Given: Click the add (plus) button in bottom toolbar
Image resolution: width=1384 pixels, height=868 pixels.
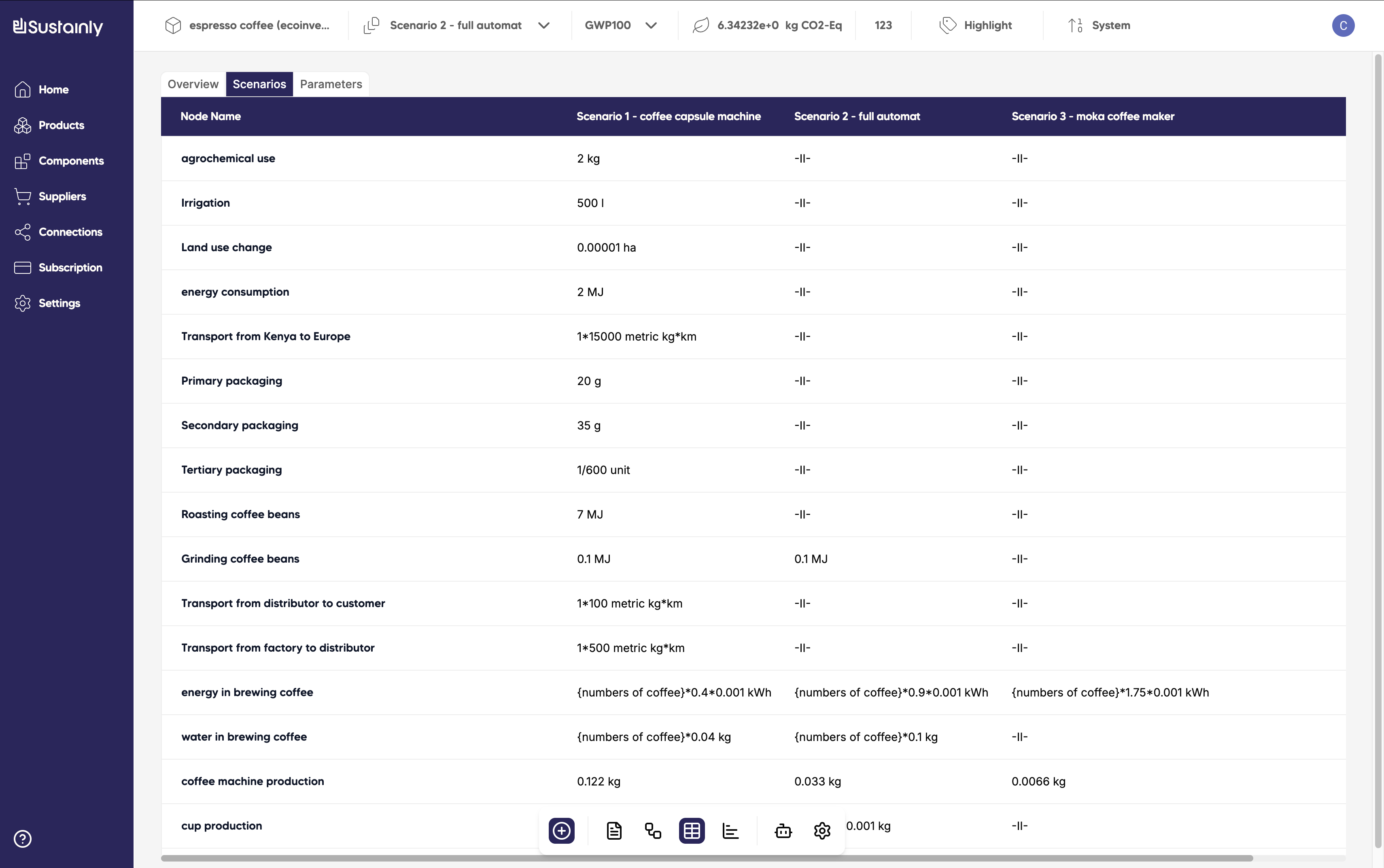Looking at the screenshot, I should pyautogui.click(x=561, y=831).
